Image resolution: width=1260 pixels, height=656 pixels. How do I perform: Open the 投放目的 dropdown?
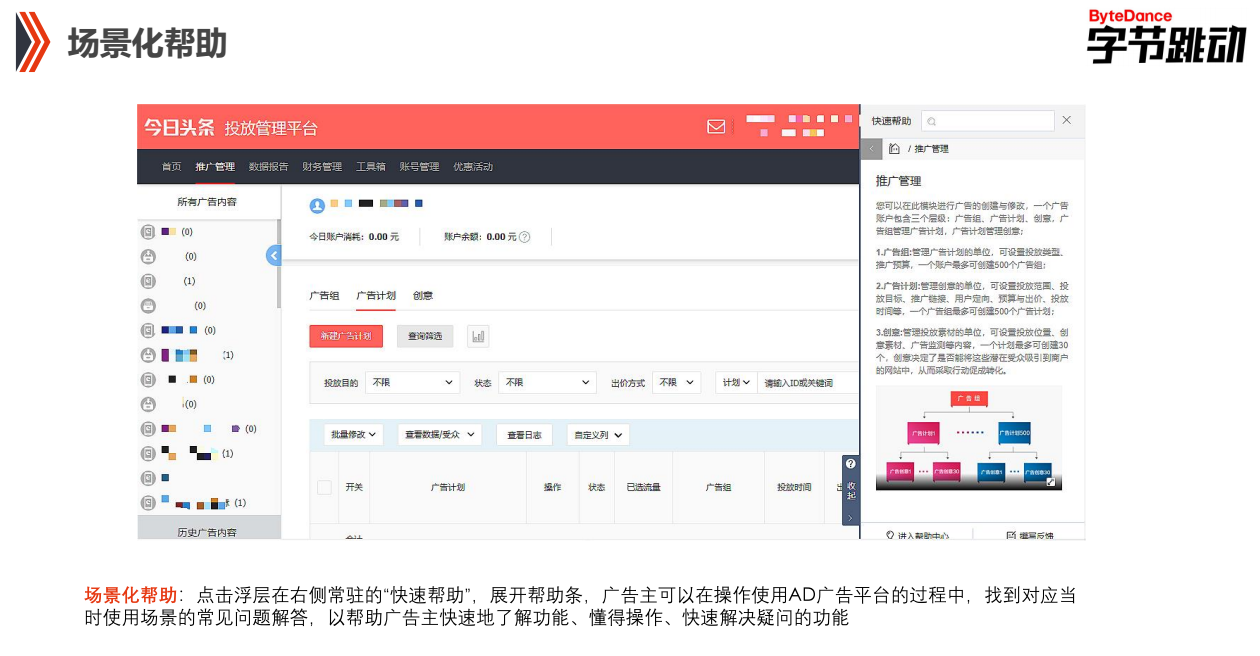412,382
